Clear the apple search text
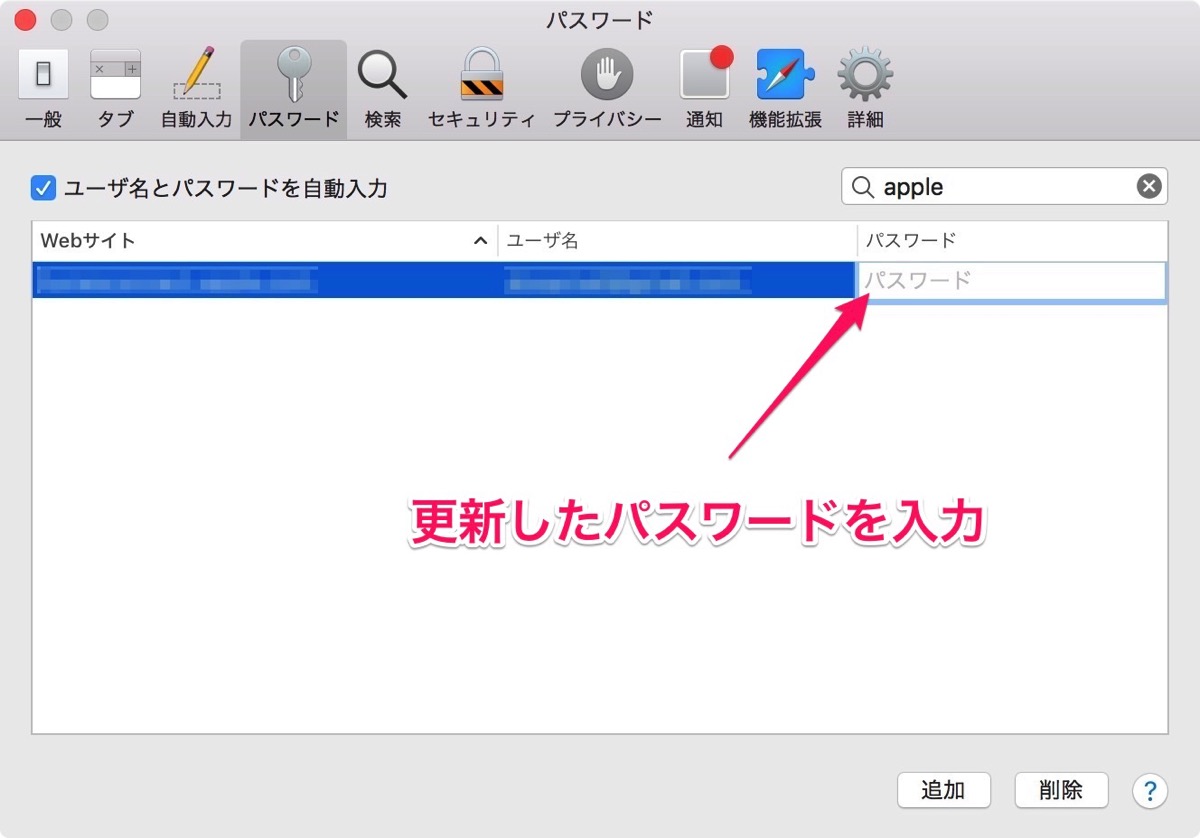 point(1149,186)
